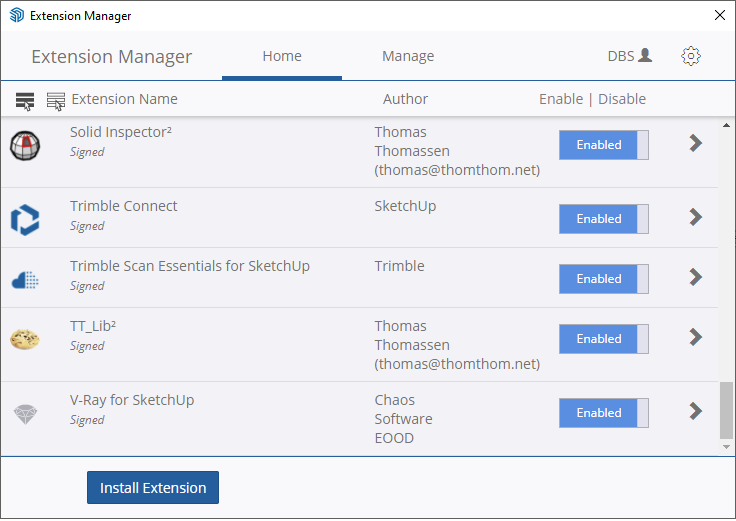Click the select-all extensions icon

click(x=25, y=100)
